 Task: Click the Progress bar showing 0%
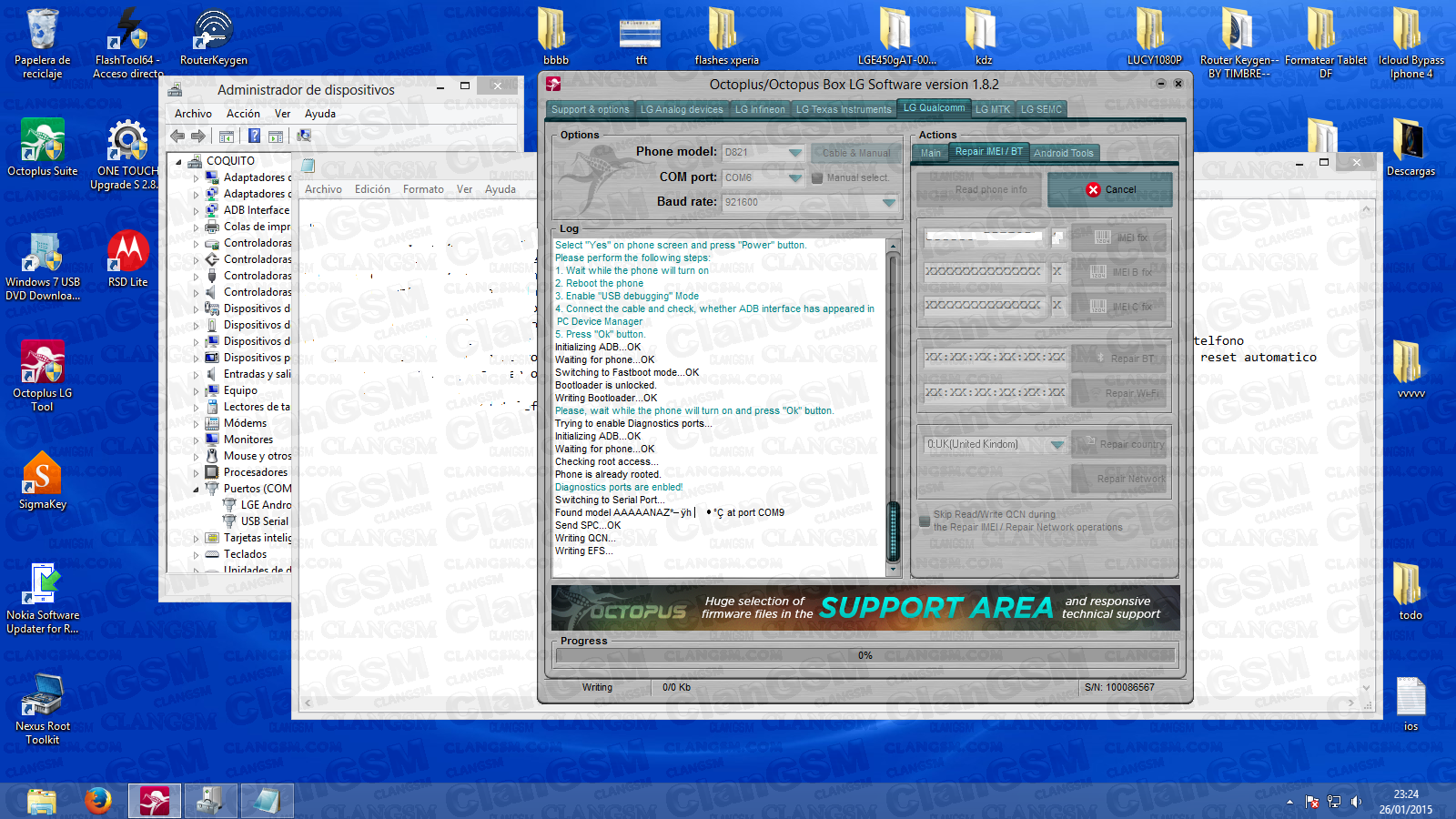[x=864, y=655]
